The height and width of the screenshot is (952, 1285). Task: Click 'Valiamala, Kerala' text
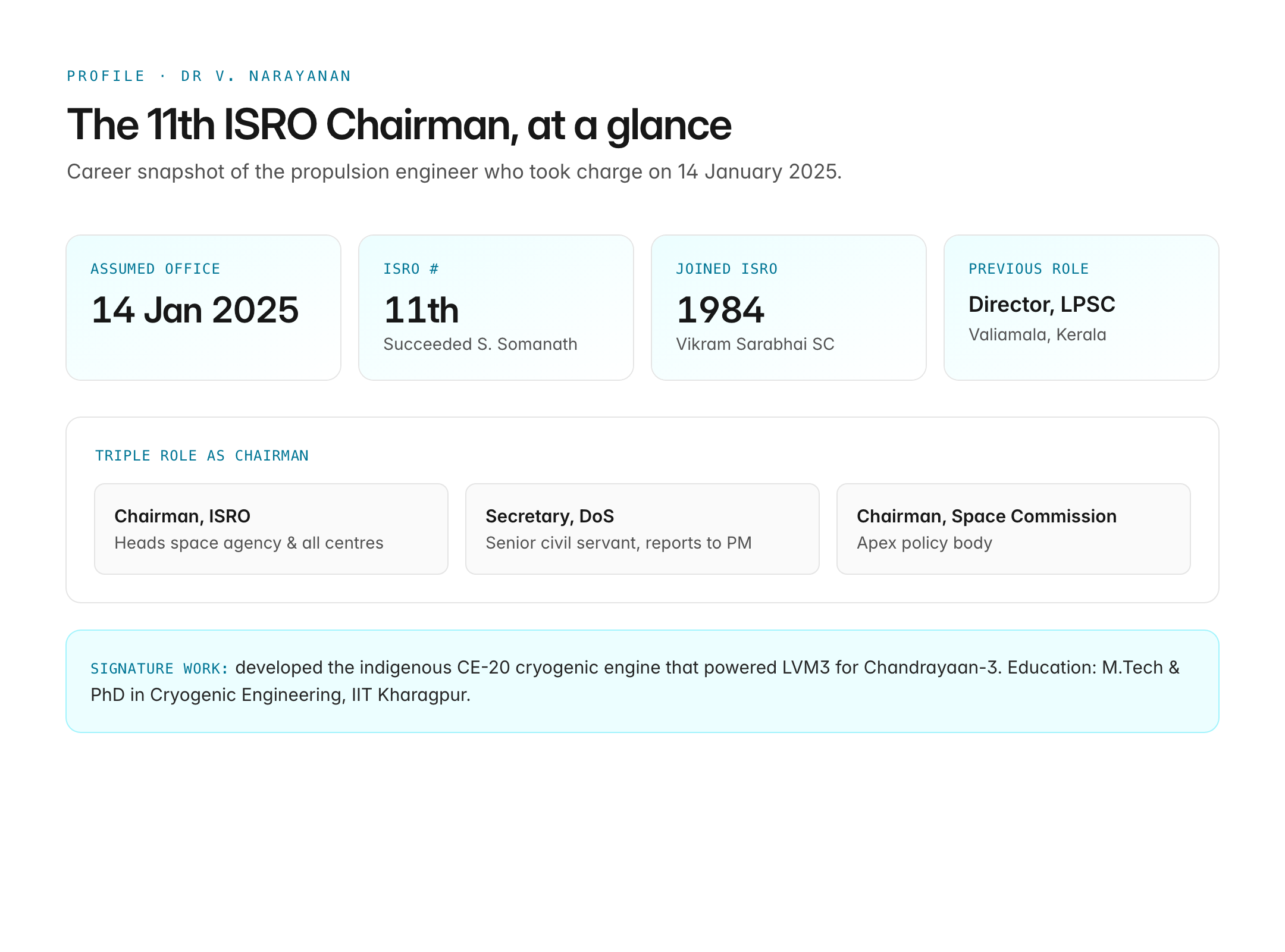point(1038,334)
